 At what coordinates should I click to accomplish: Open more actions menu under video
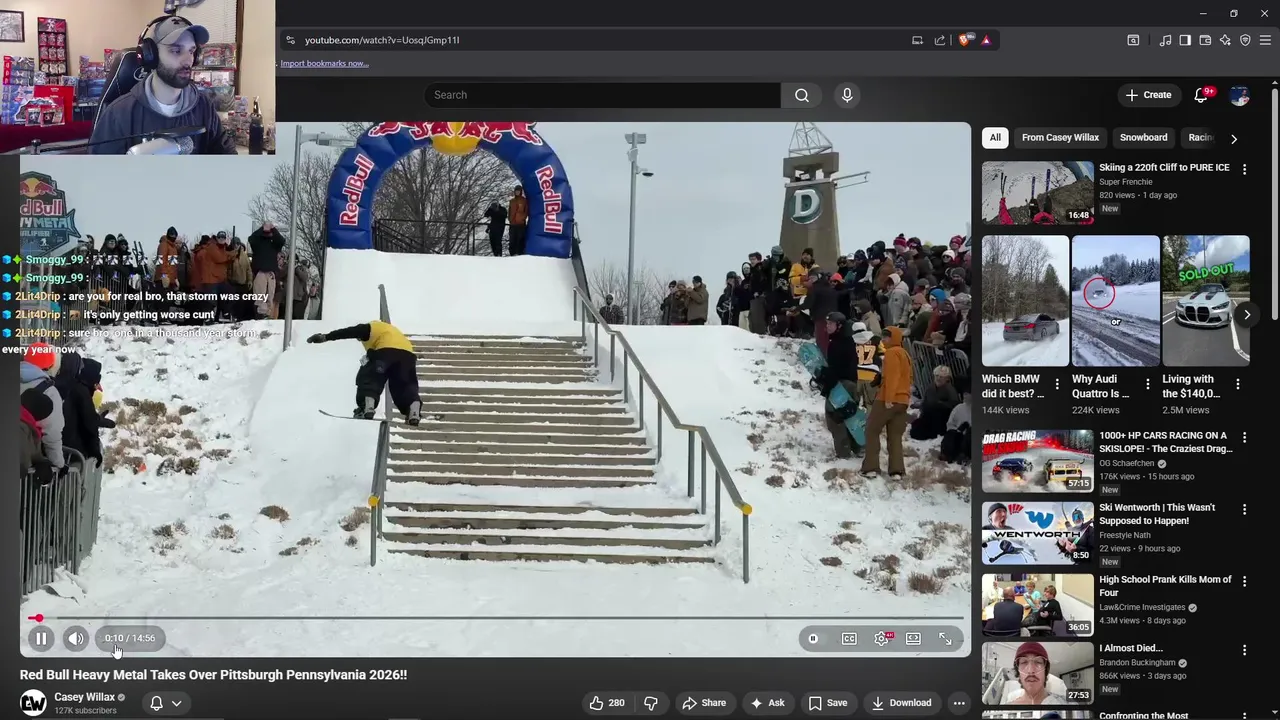click(x=958, y=703)
